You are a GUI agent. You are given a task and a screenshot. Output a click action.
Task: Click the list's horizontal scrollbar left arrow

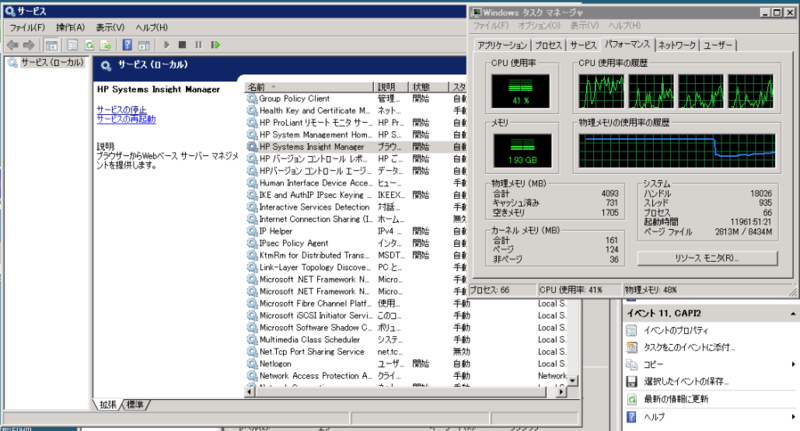pos(250,392)
